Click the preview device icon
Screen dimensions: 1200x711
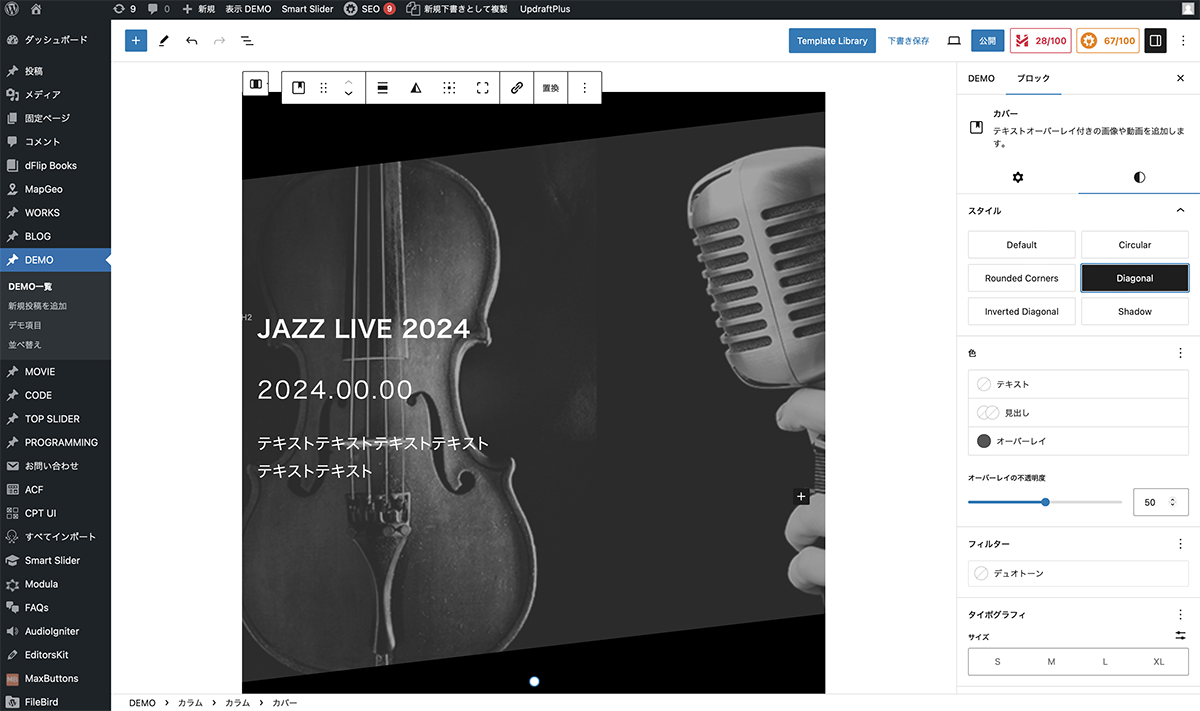[954, 41]
